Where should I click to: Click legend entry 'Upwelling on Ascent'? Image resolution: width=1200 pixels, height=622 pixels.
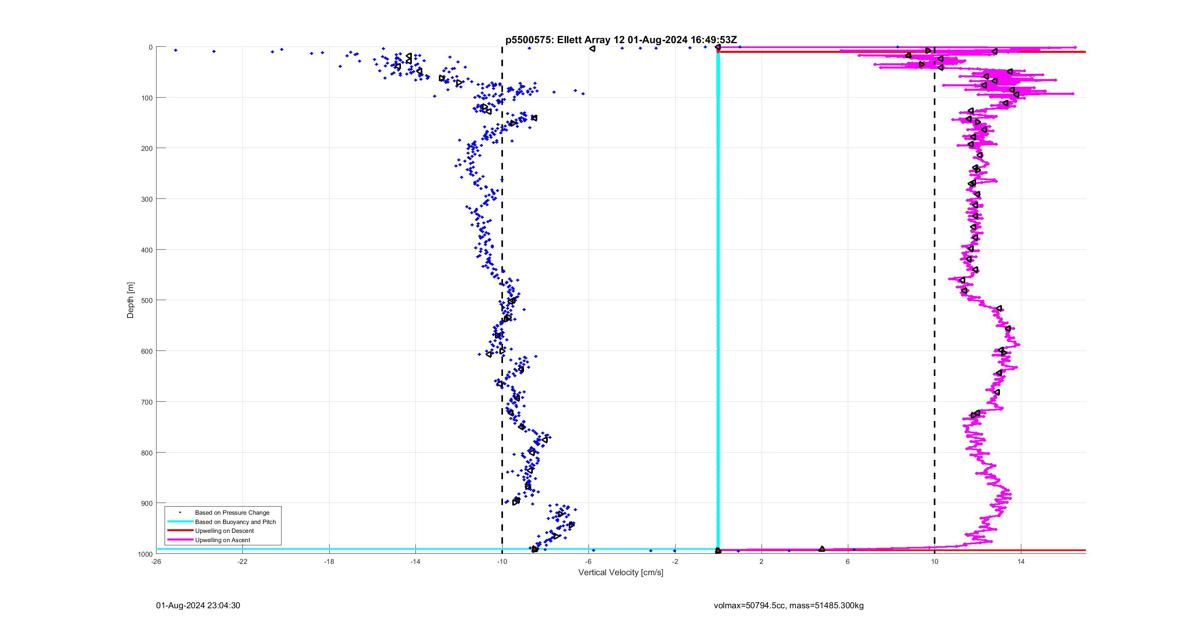coord(222,540)
